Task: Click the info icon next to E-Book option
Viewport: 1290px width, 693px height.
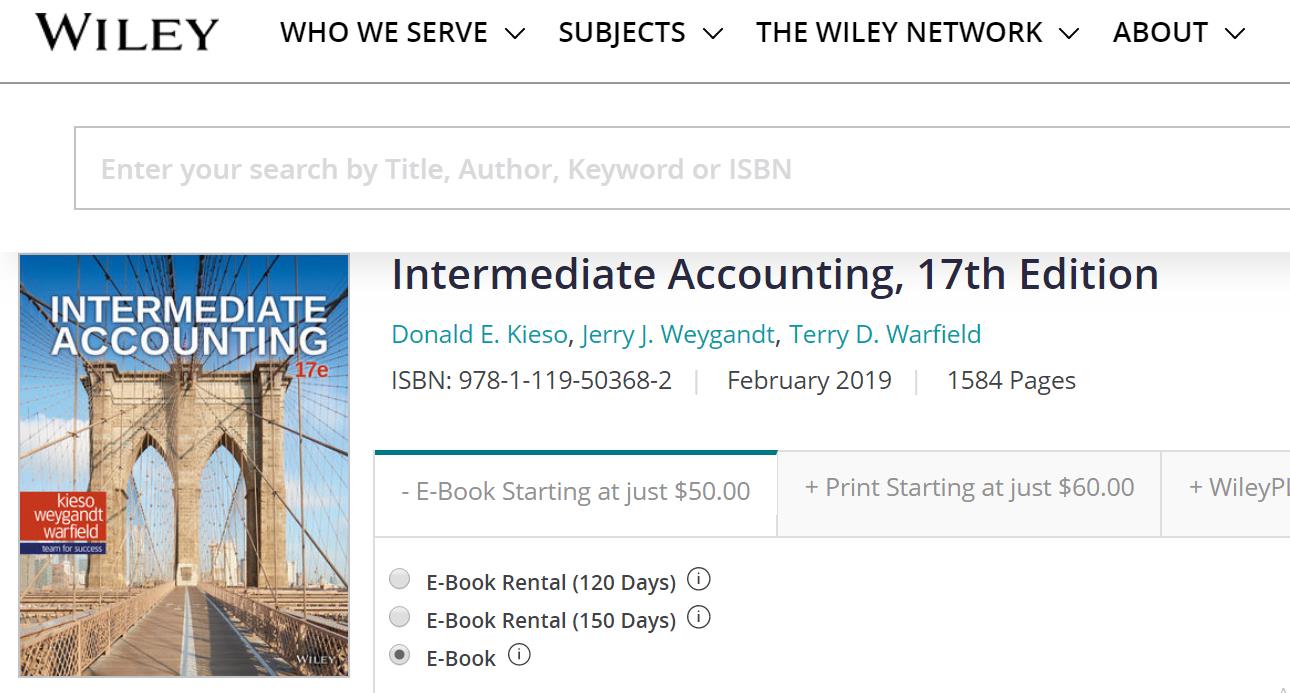Action: [518, 655]
